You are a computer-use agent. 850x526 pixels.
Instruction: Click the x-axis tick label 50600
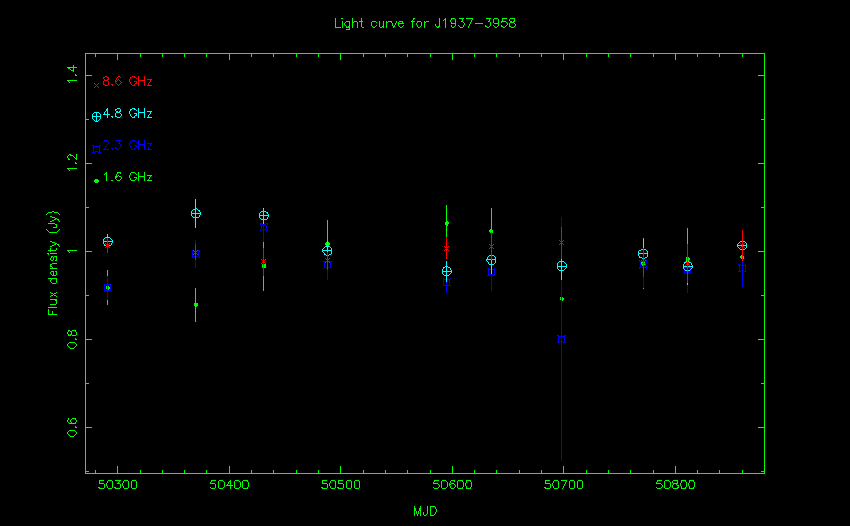(x=452, y=485)
